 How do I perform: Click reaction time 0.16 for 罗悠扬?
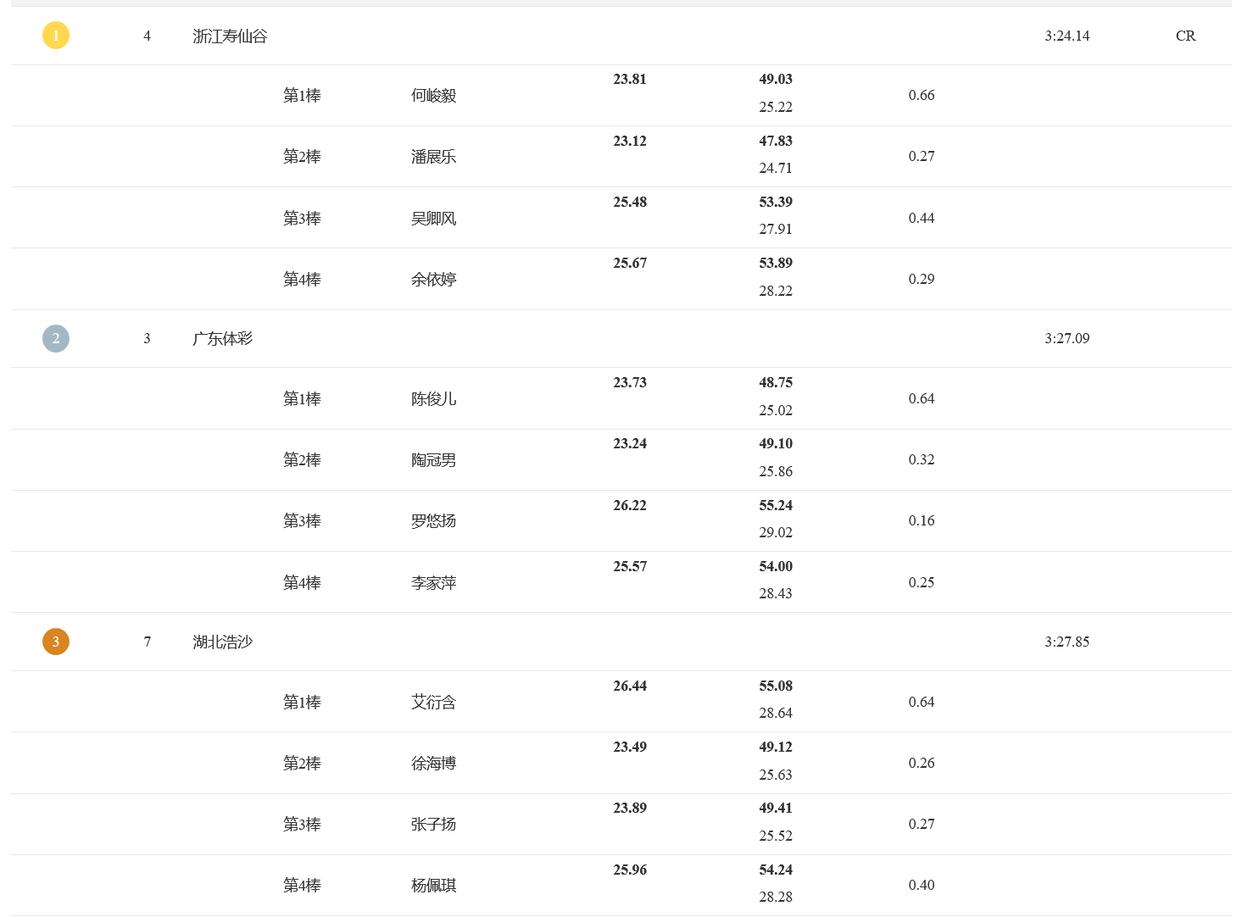coord(921,521)
